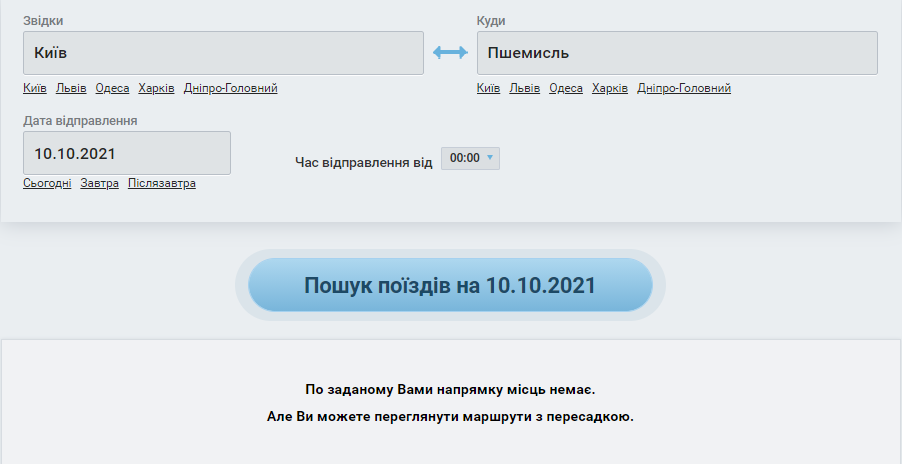Set date with Завтра link
This screenshot has width=902, height=464.
click(x=100, y=183)
